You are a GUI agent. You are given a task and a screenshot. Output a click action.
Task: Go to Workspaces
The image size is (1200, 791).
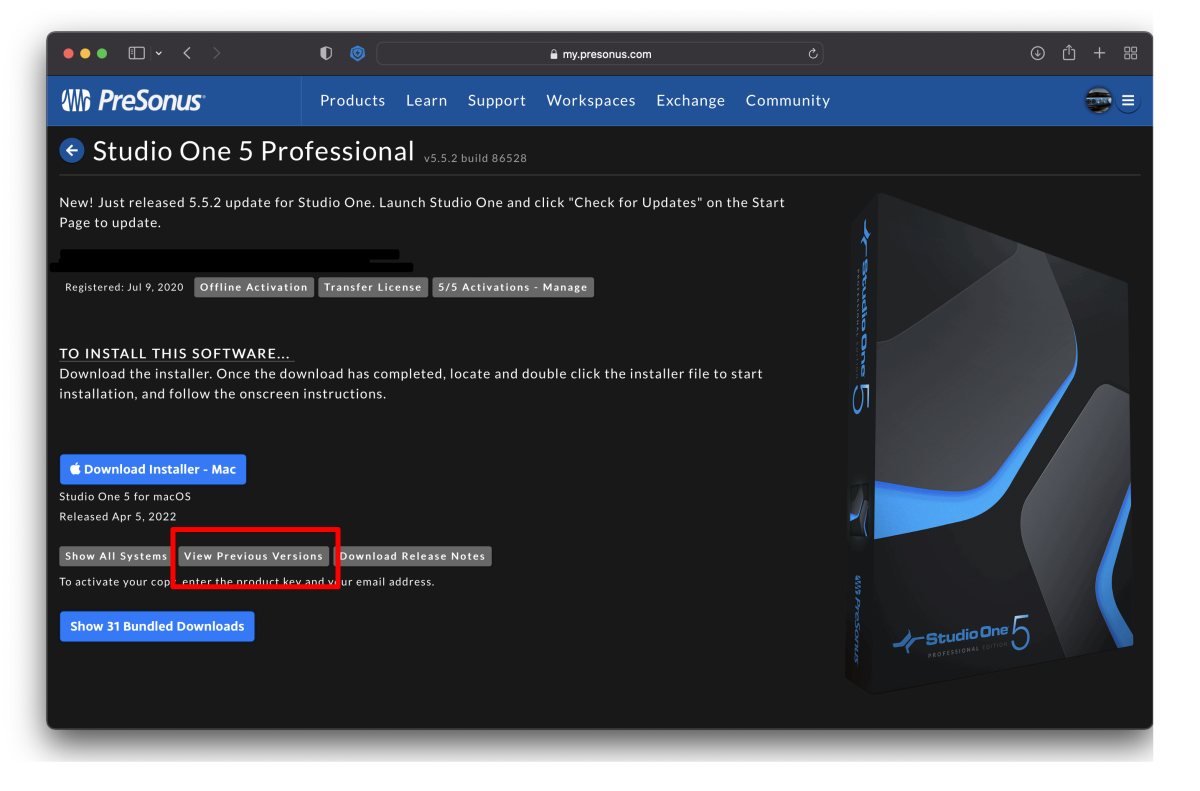[591, 100]
